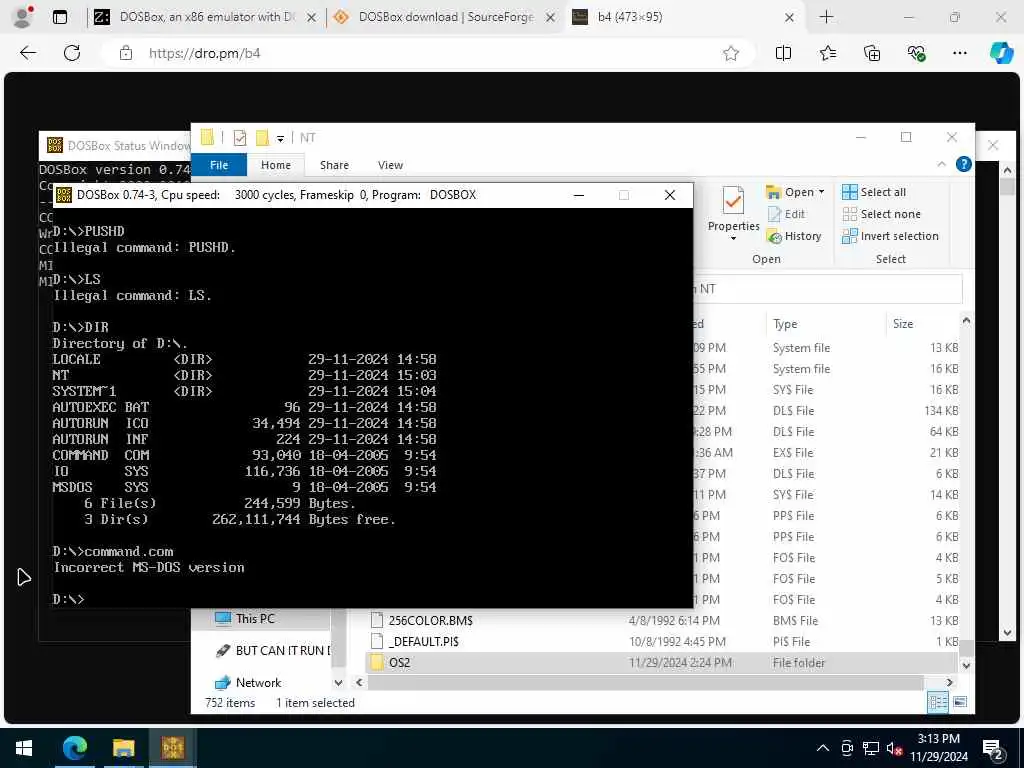
Task: Open the notification center icon
Action: point(993,750)
